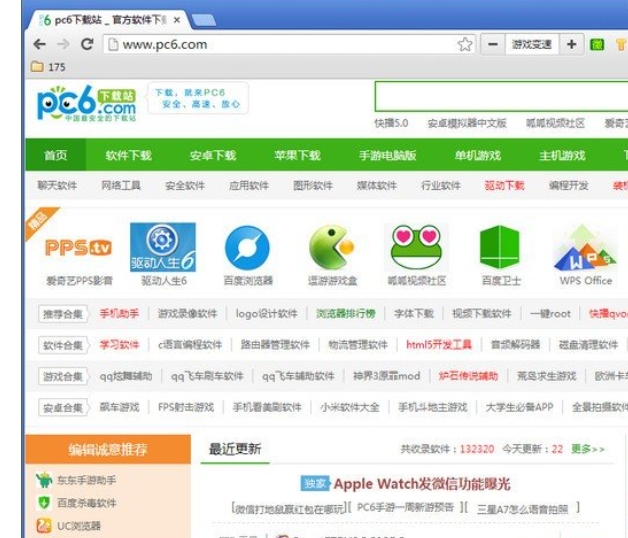Close the pc6下载站 browser tab
Screen dimensions: 628x538
177,20
